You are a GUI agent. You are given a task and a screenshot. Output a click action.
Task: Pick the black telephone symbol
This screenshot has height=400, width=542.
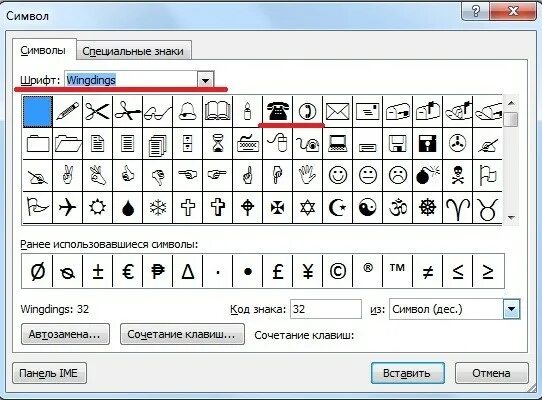pos(278,112)
